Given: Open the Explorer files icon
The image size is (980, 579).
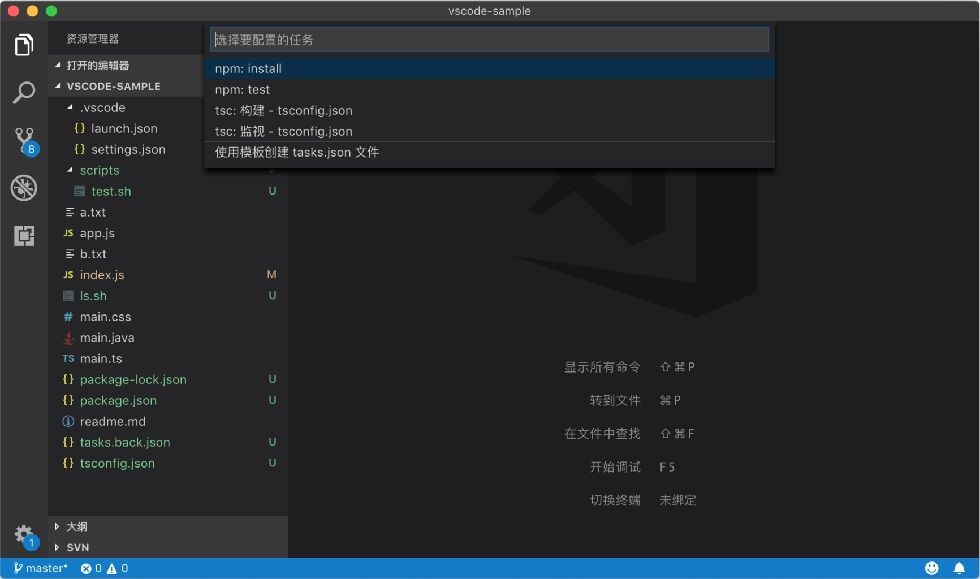Looking at the screenshot, I should [24, 44].
